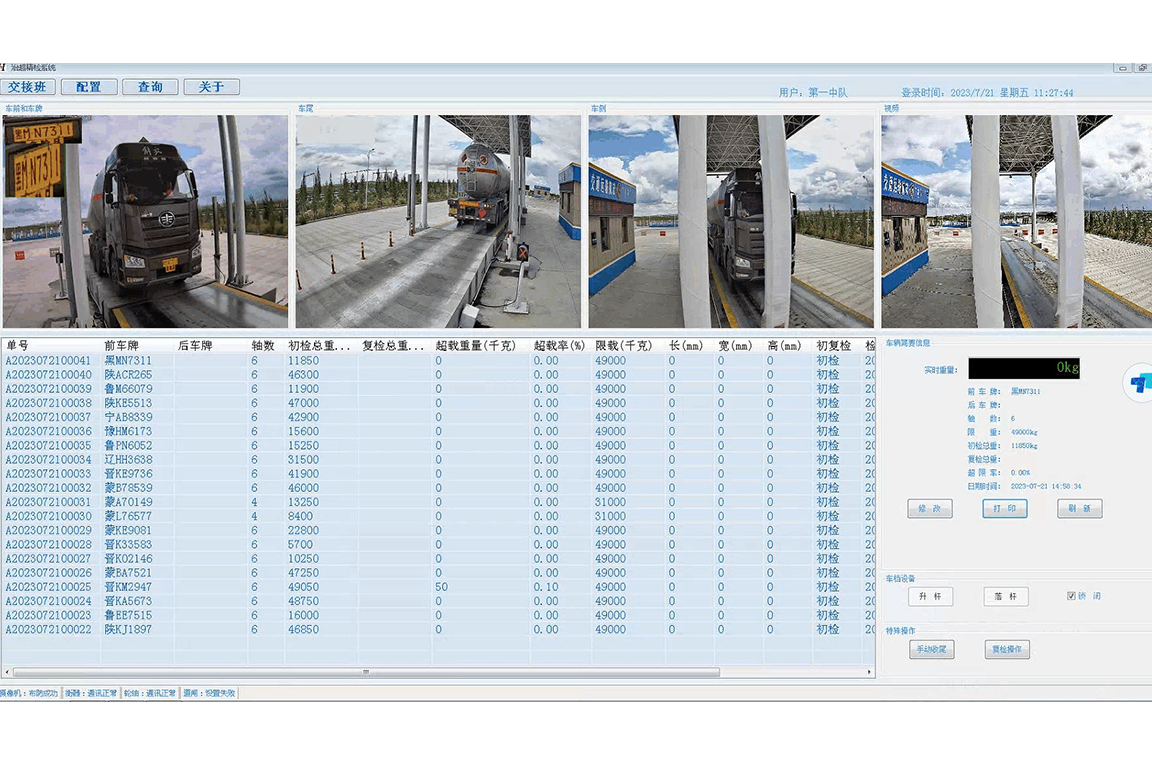Open the 关于 menu item
This screenshot has height=768, width=1152.
click(x=211, y=87)
